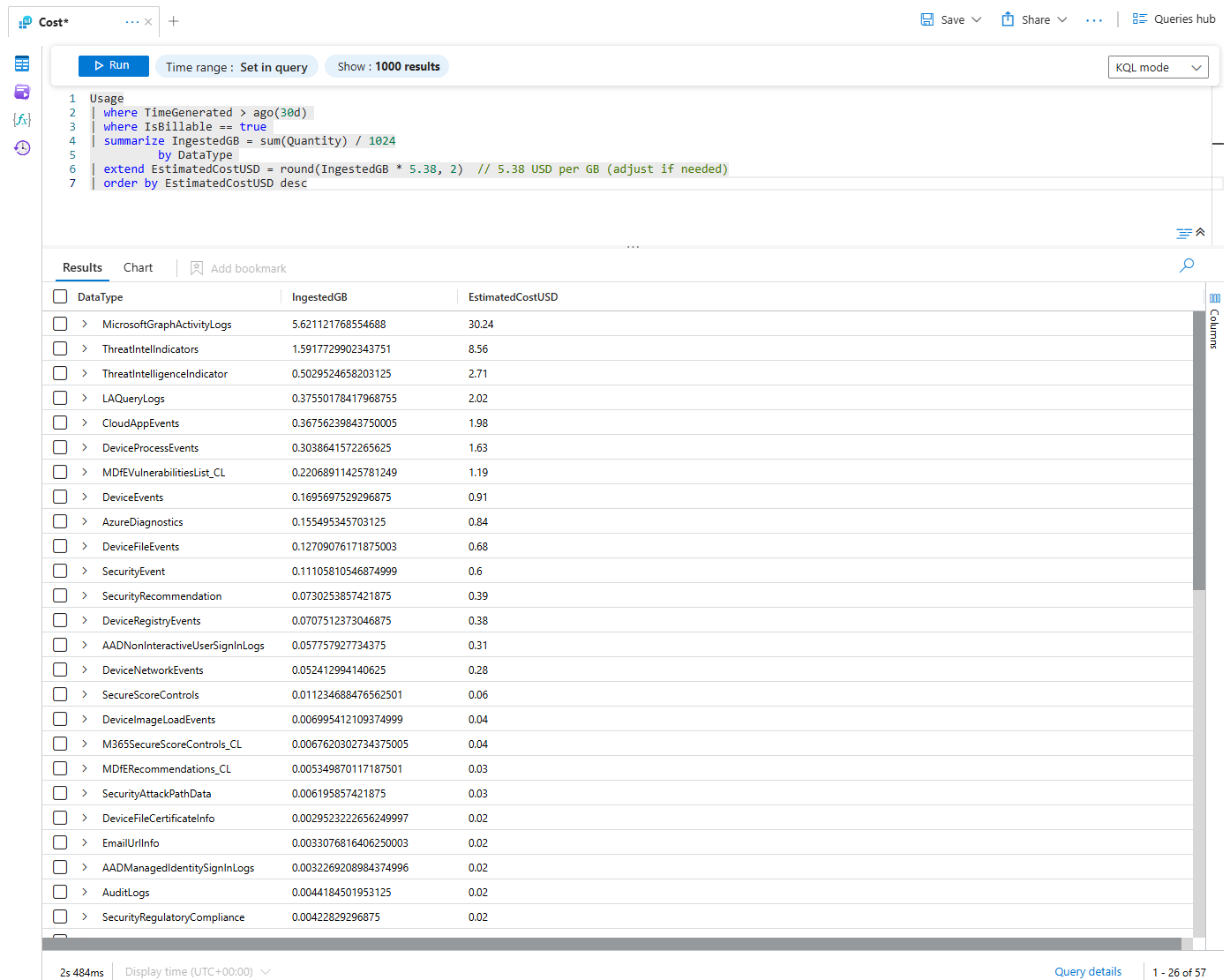Tick the checkbox next to SecurityEvent
Screen dimensions: 1230x980
click(x=59, y=571)
